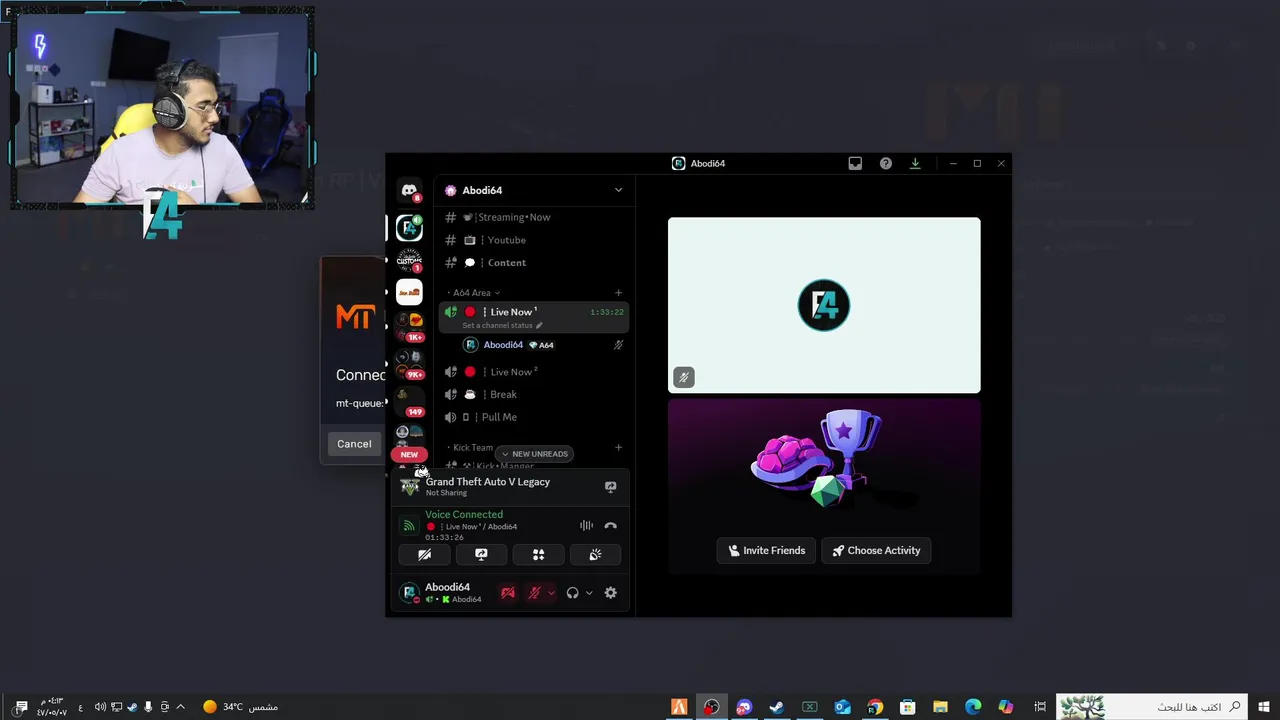
Task: Create a channel in A64 Area category
Action: coord(619,293)
